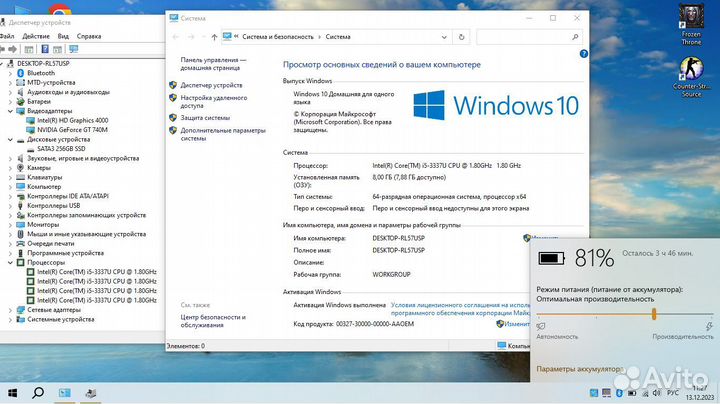Viewport: 720px width, 404px height.
Task: Click the Control Panel System taskbar button
Action: pyautogui.click(x=65, y=393)
